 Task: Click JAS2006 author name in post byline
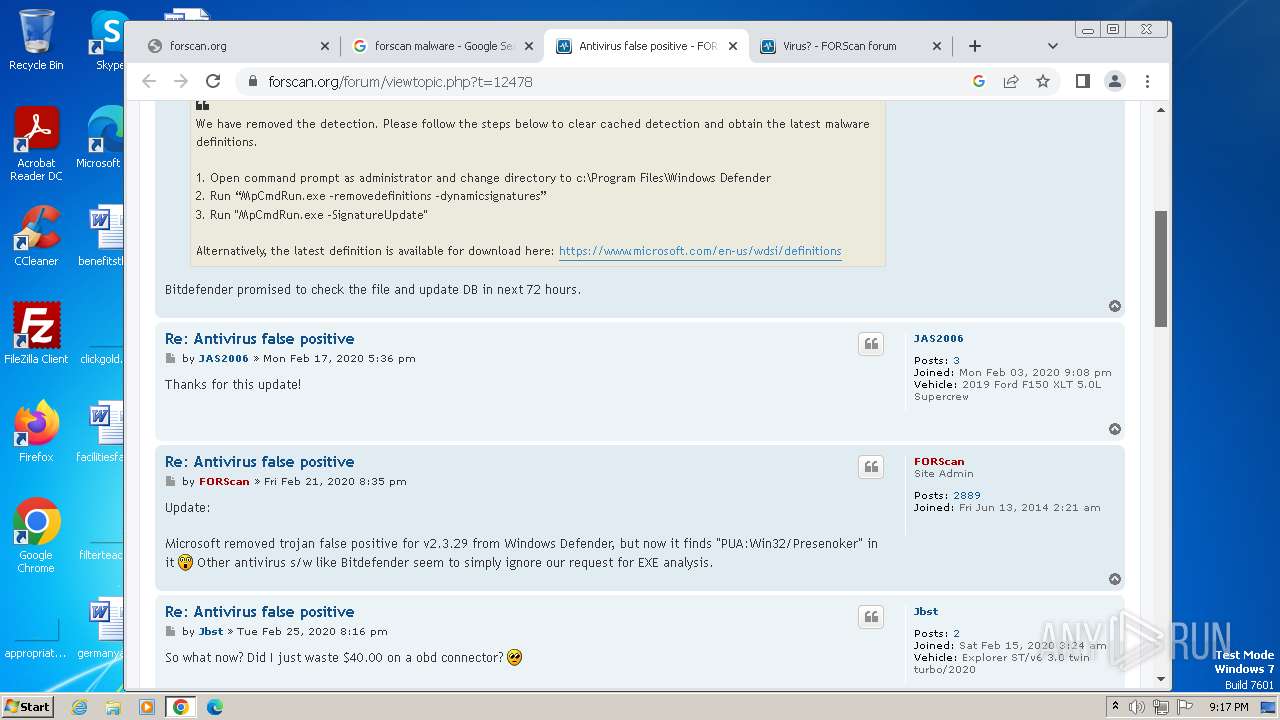223,359
